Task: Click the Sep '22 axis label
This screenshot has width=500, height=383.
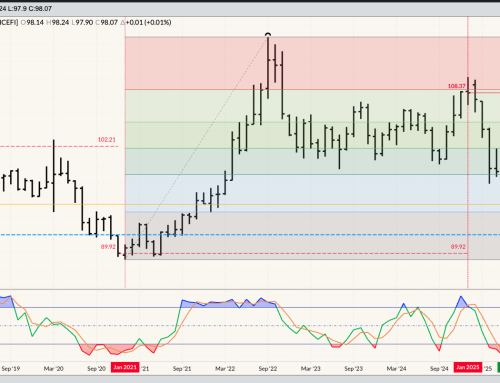Action: pos(268,369)
